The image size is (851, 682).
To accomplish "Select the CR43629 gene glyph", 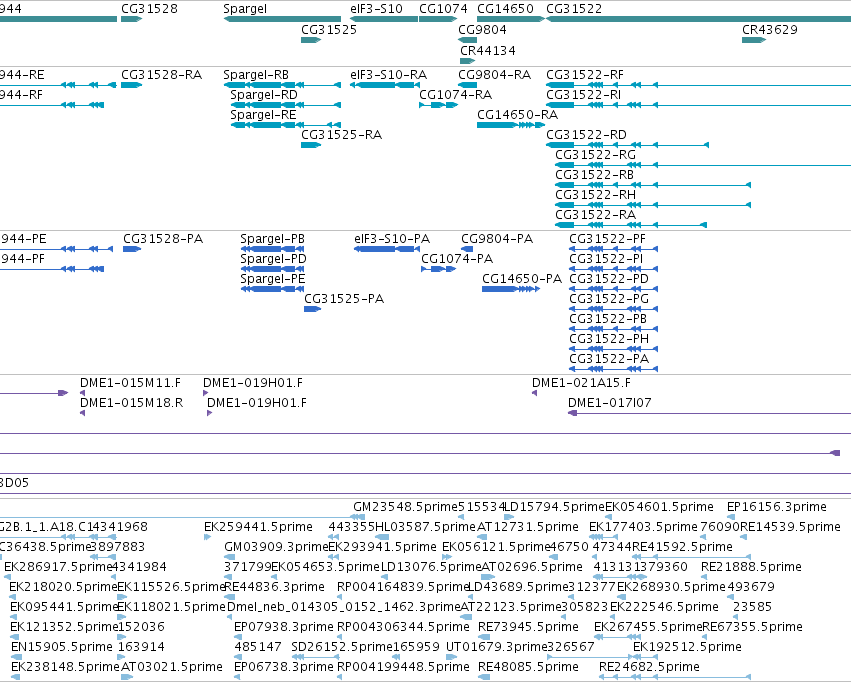I will tap(754, 40).
